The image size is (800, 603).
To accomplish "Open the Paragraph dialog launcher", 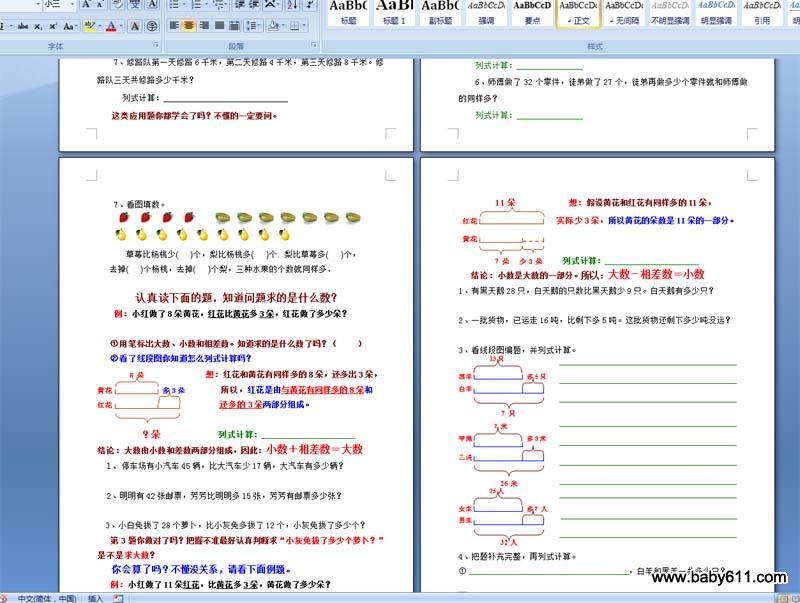I will (314, 46).
